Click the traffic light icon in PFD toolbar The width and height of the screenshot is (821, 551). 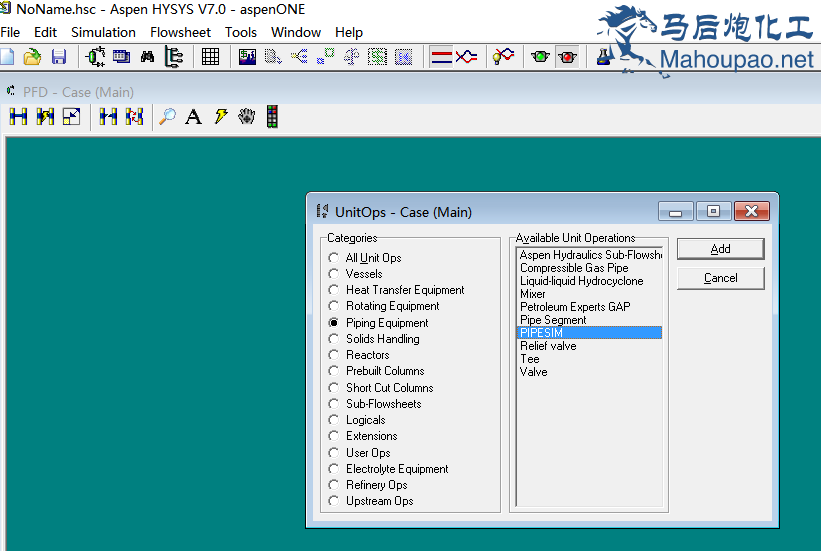click(272, 116)
